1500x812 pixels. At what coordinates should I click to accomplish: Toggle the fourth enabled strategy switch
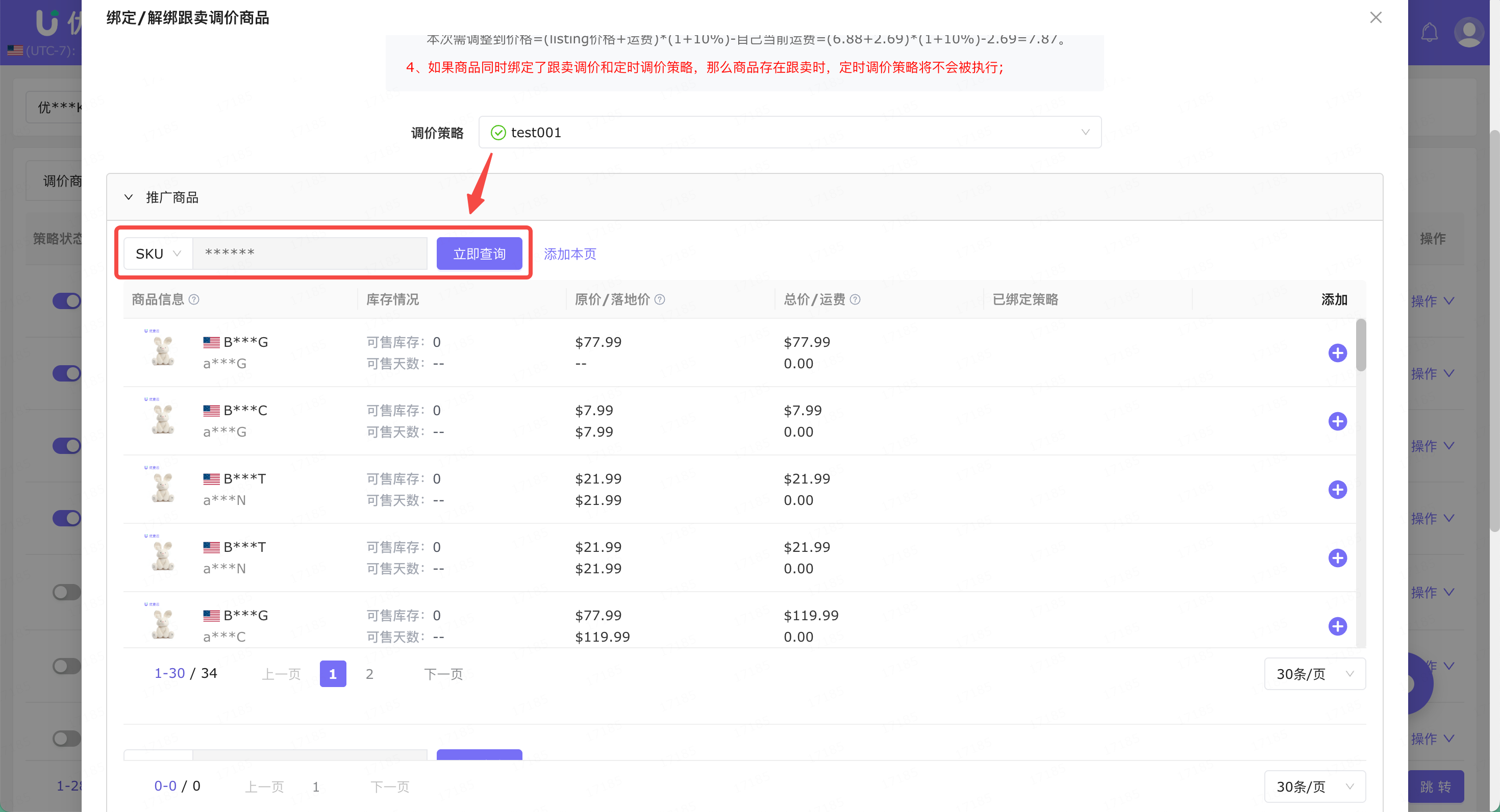(66, 518)
